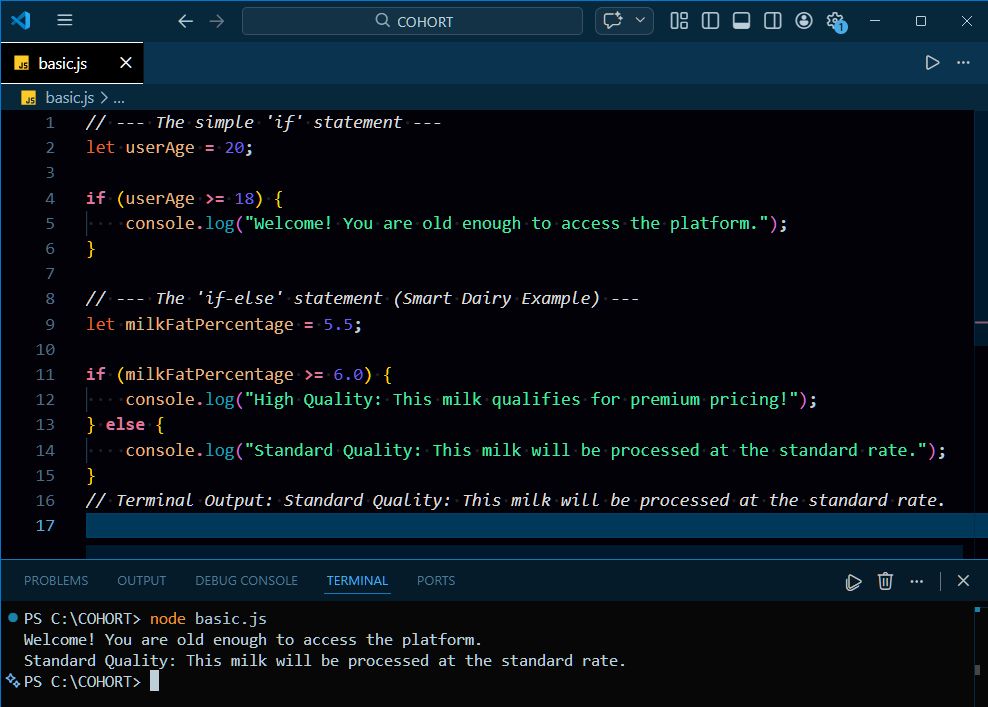Go back with the left arrow
The image size is (988, 707).
(x=185, y=21)
